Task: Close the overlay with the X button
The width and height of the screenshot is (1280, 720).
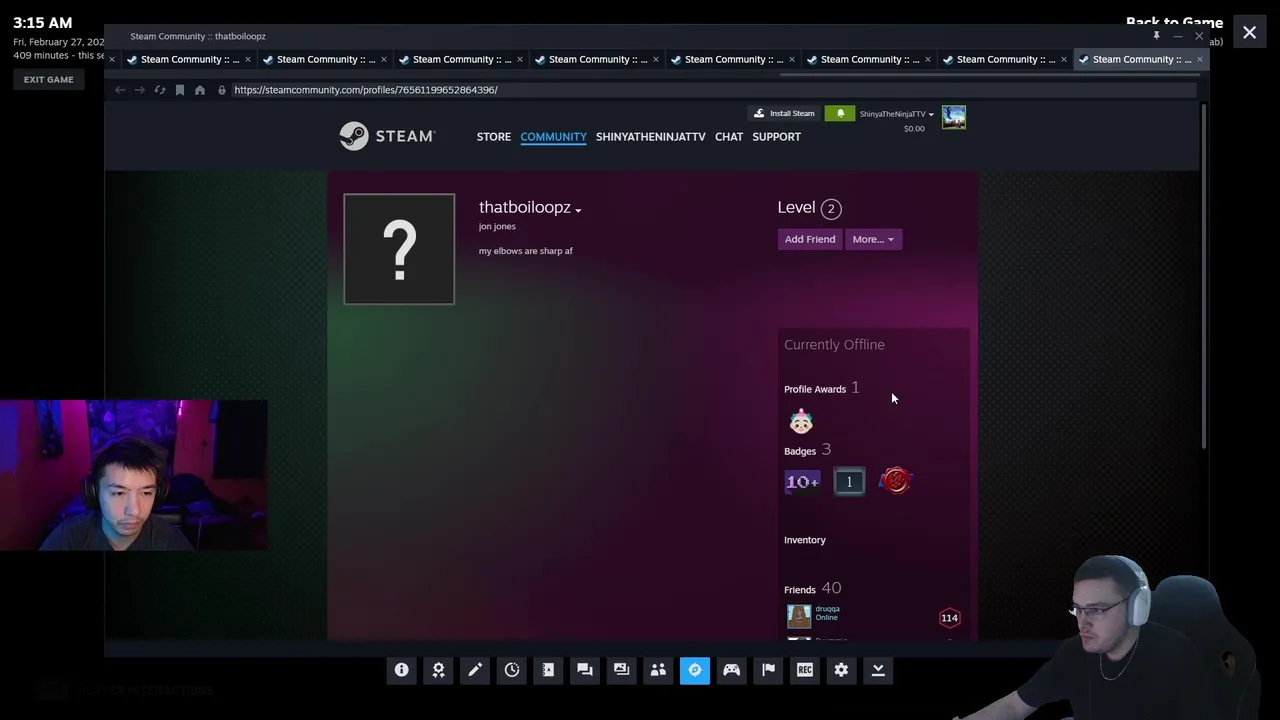Action: click(x=1250, y=33)
